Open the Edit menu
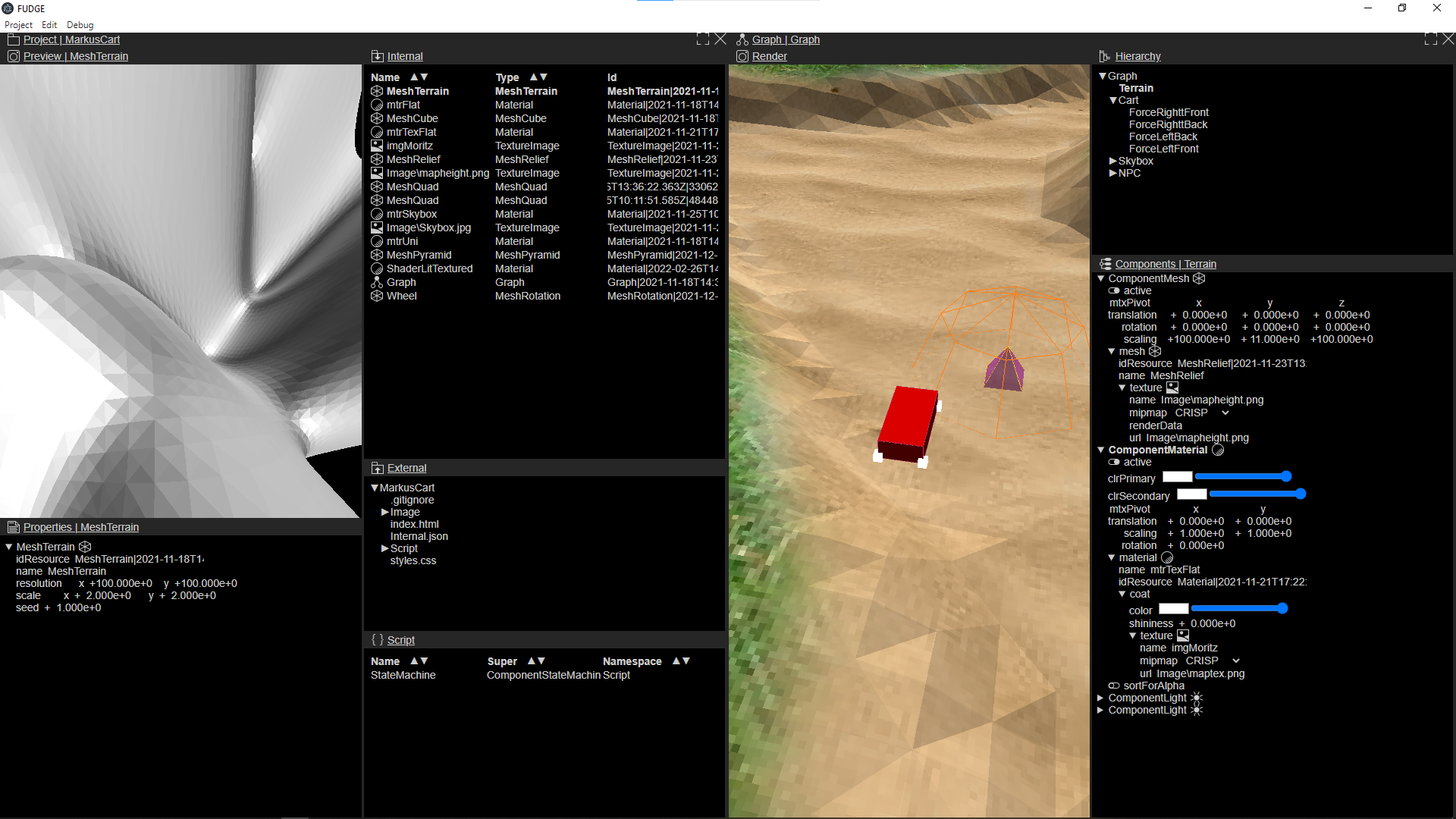This screenshot has height=819, width=1456. coord(49,25)
